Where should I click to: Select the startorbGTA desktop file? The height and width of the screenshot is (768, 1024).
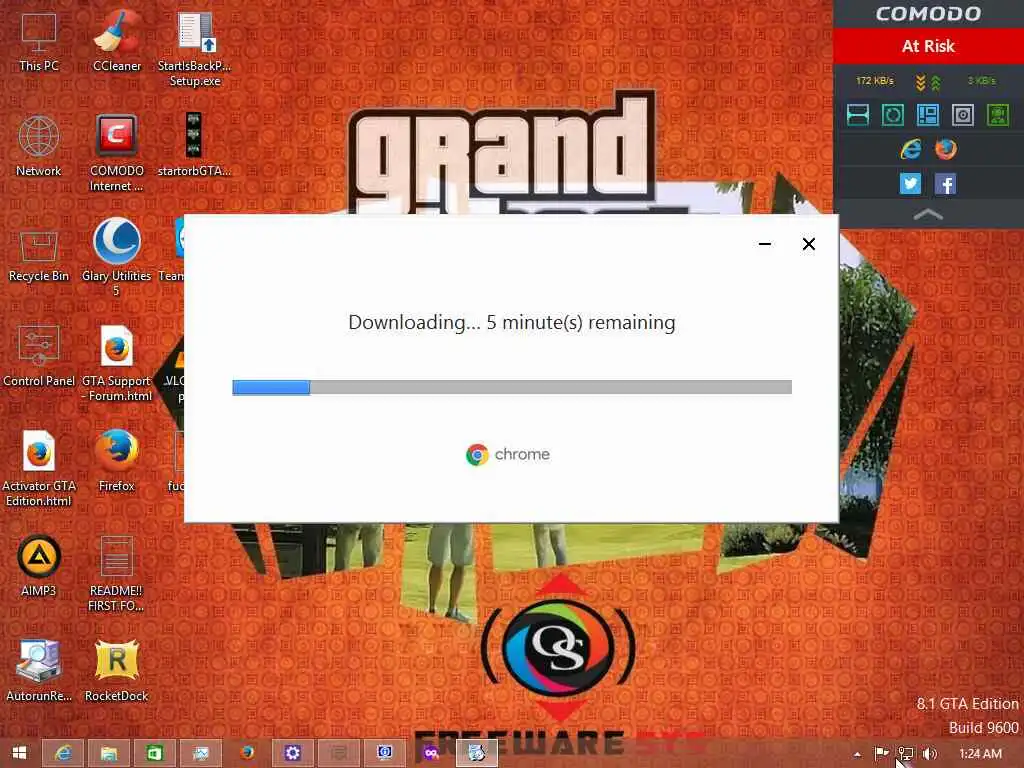click(x=194, y=145)
